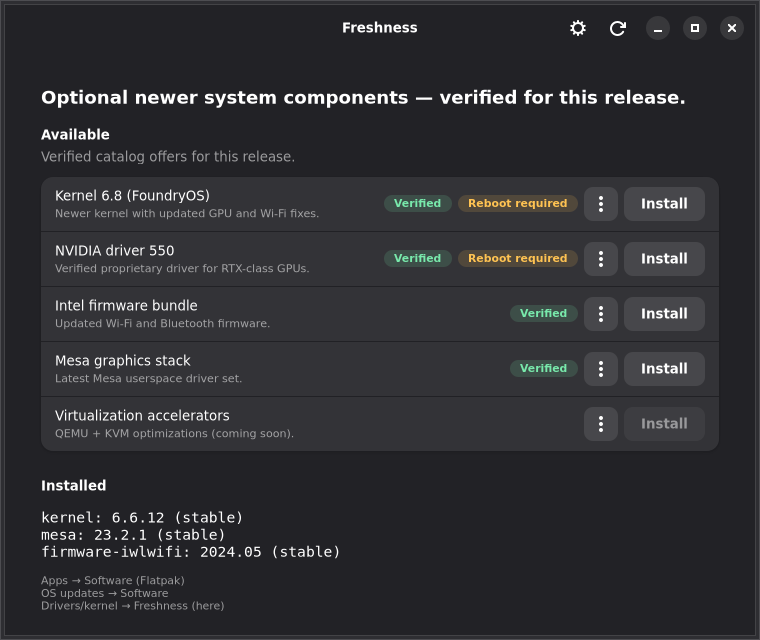Image resolution: width=760 pixels, height=640 pixels.
Task: Click the refresh catalog icon
Action: pos(618,28)
